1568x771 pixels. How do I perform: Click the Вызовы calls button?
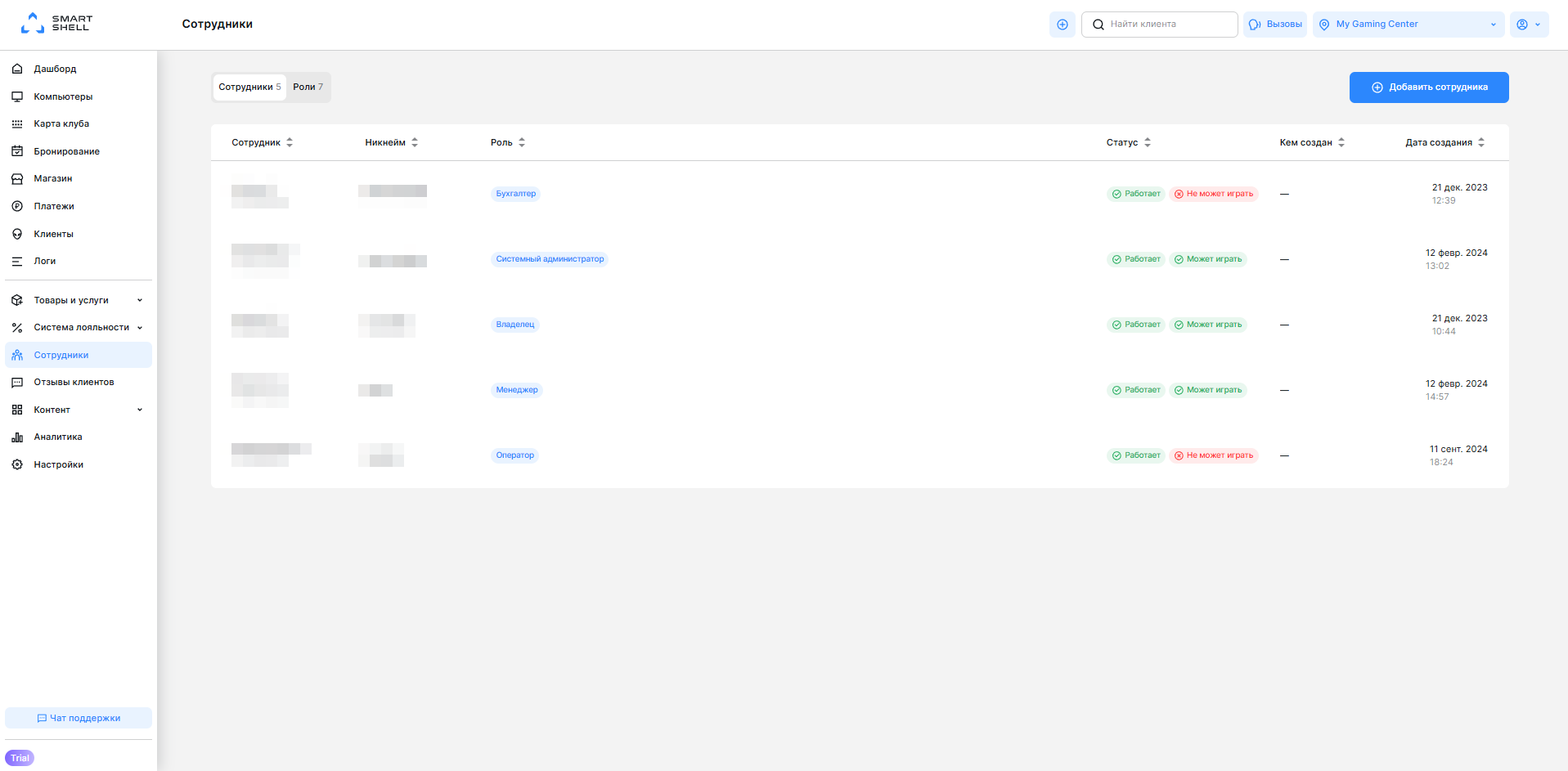pos(1274,25)
